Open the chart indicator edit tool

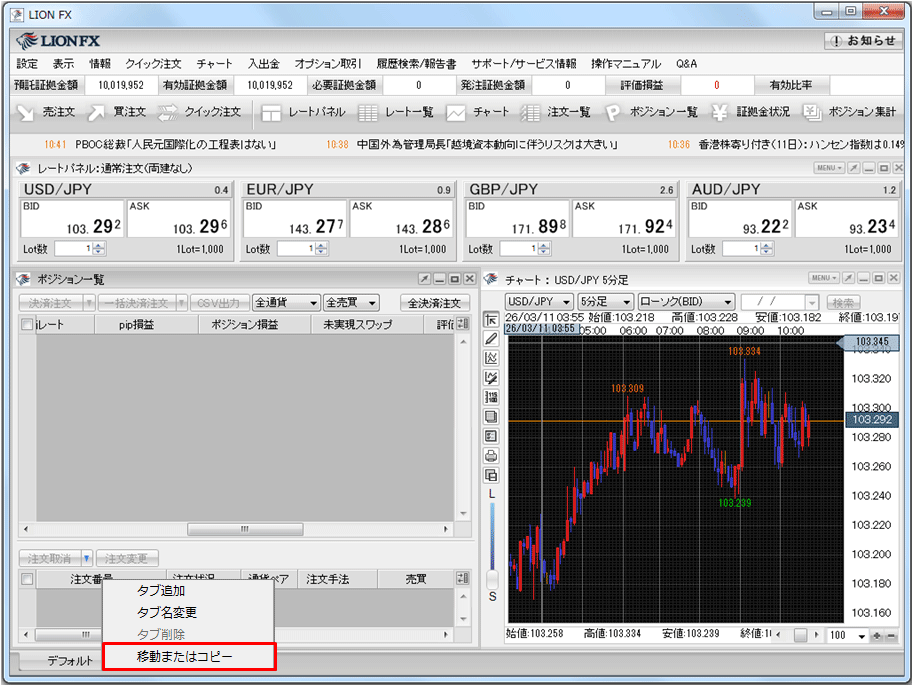coord(491,378)
